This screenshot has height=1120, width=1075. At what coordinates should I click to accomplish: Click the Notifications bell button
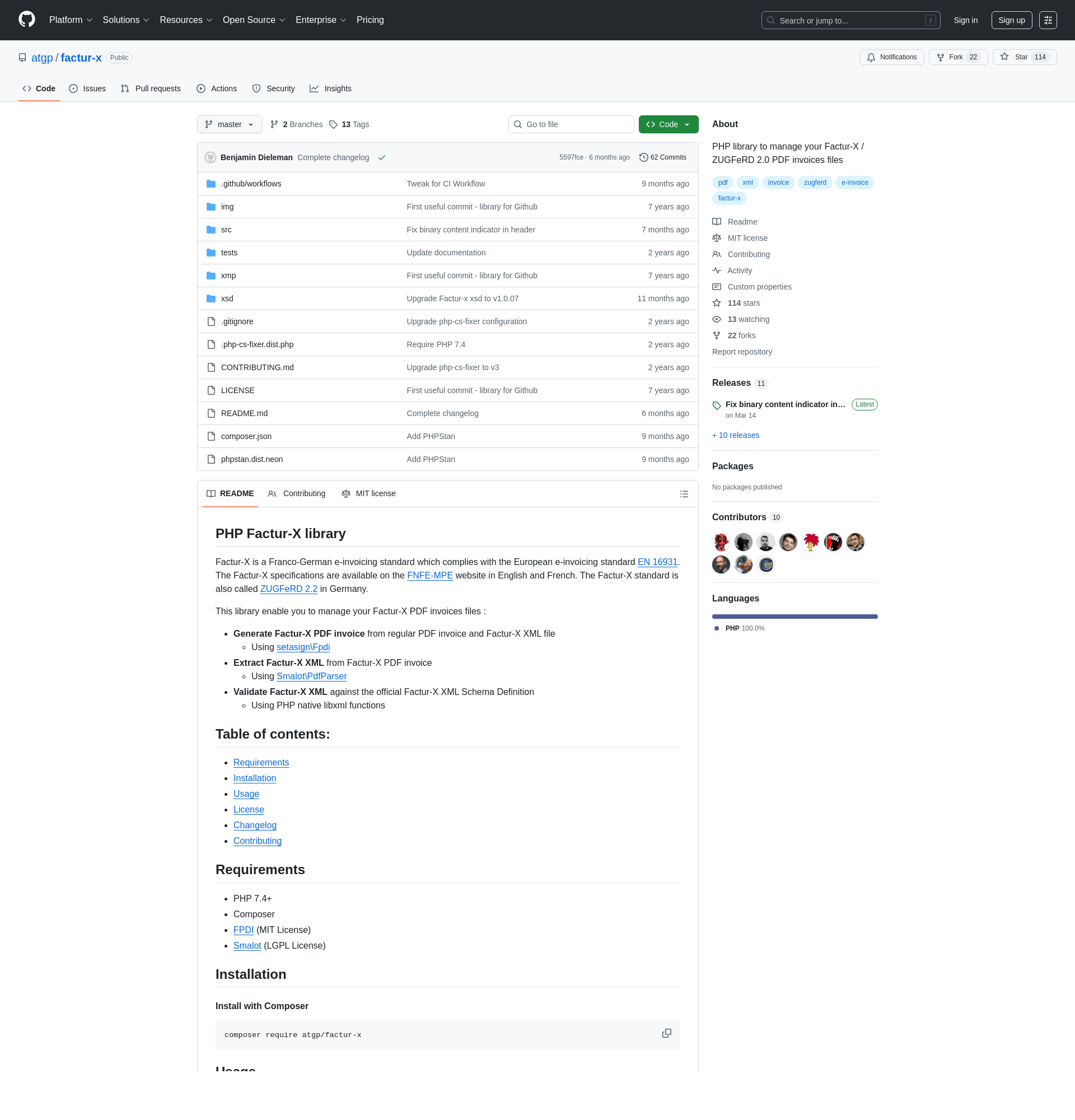[891, 57]
